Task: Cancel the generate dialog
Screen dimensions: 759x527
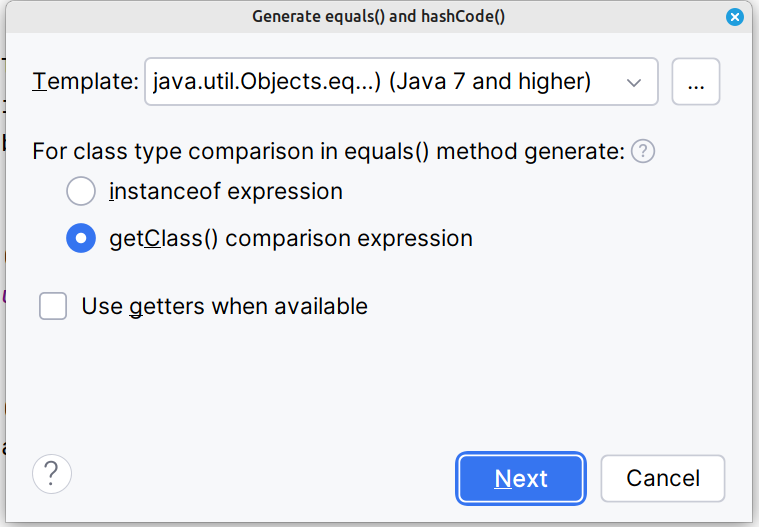Action: click(x=662, y=478)
